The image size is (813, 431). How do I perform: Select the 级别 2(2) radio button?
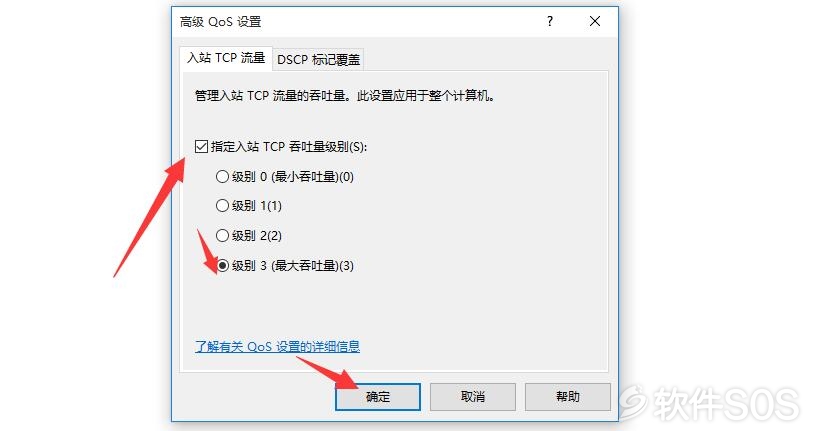coord(222,235)
